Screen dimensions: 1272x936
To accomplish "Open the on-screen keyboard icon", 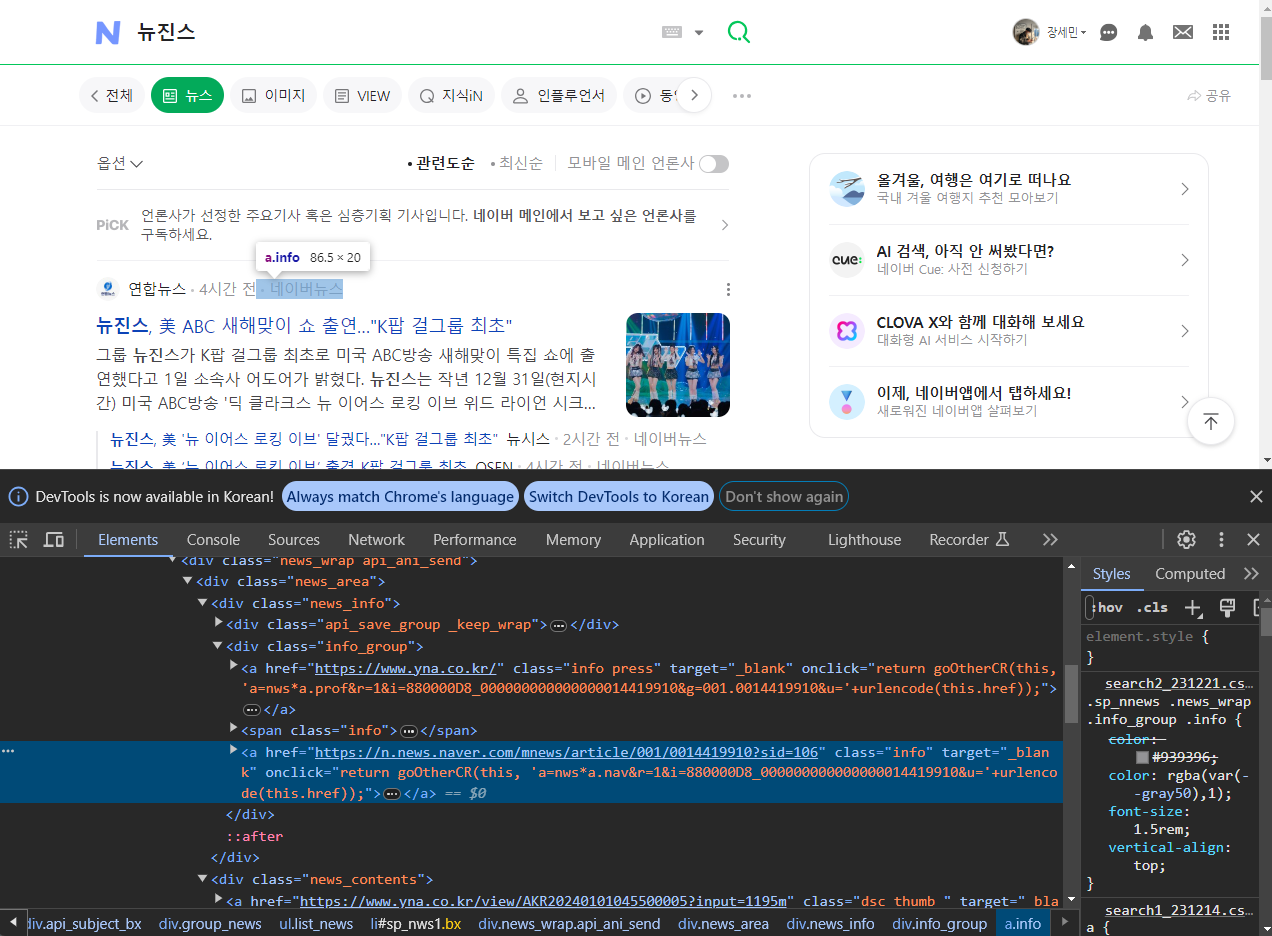I will pyautogui.click(x=672, y=32).
